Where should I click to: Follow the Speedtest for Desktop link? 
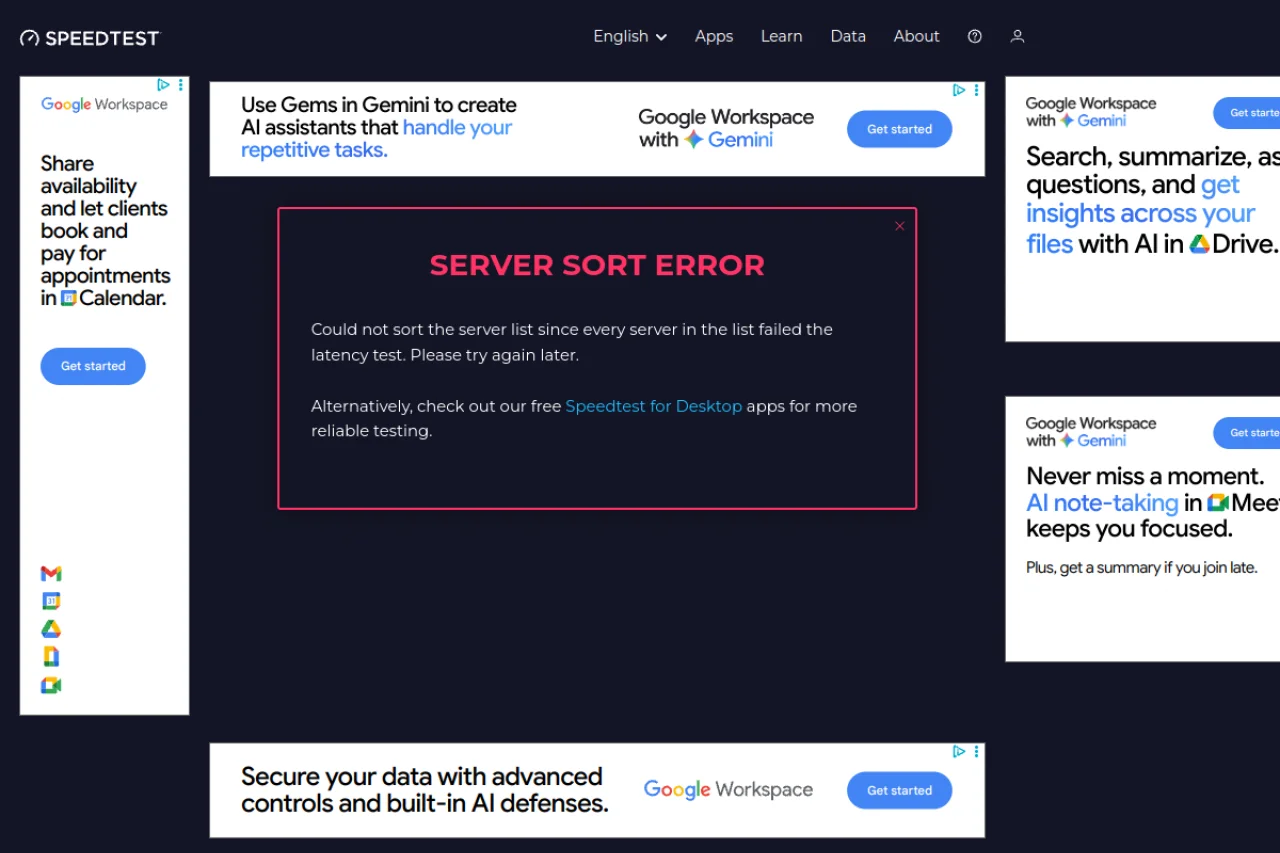click(x=654, y=406)
